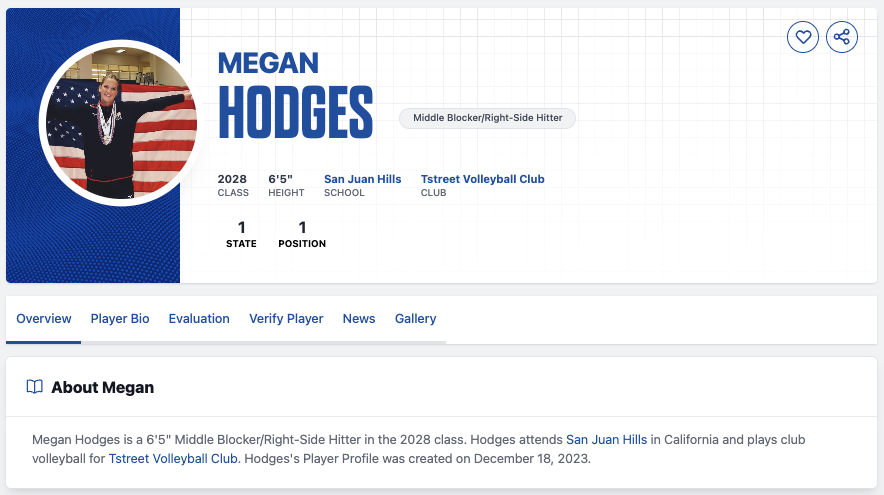Screen dimensions: 884x495
Task: Click the 2028 class value
Action: pos(232,179)
